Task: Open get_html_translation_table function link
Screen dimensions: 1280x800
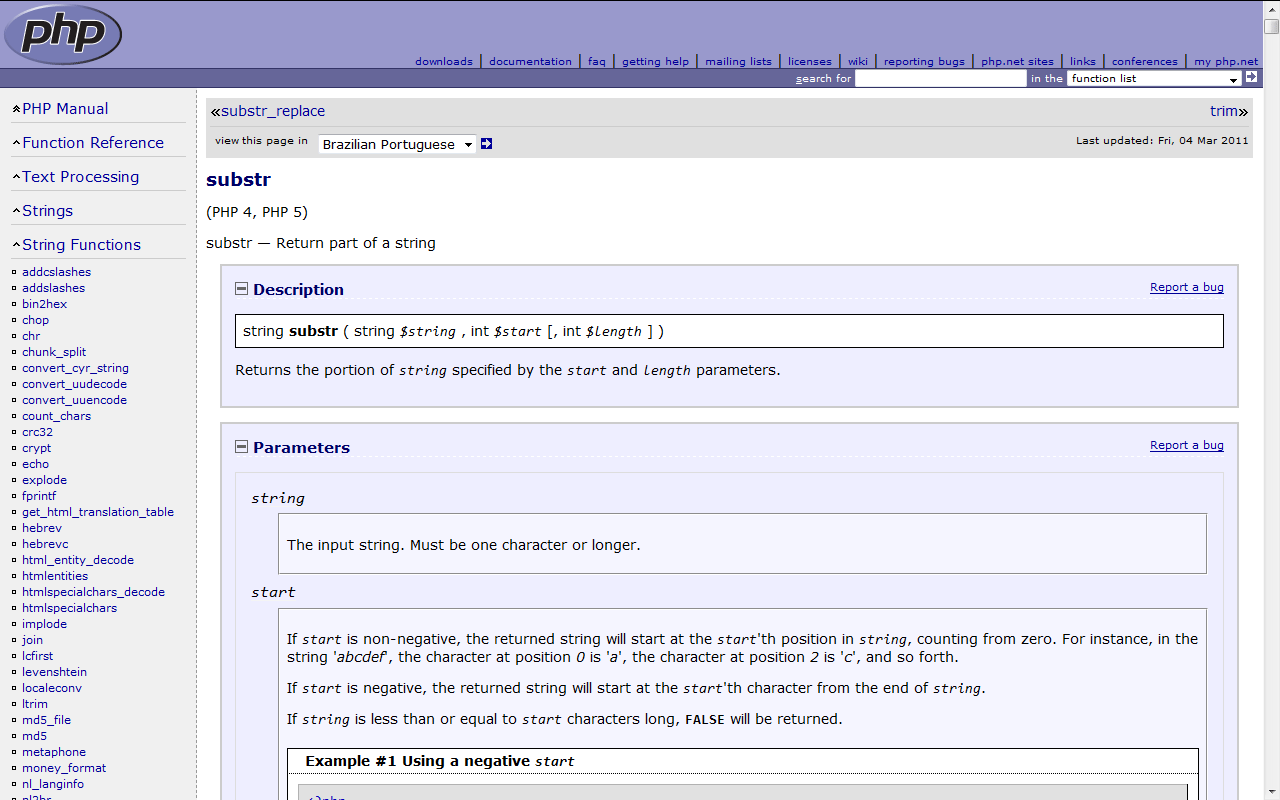Action: 98,512
